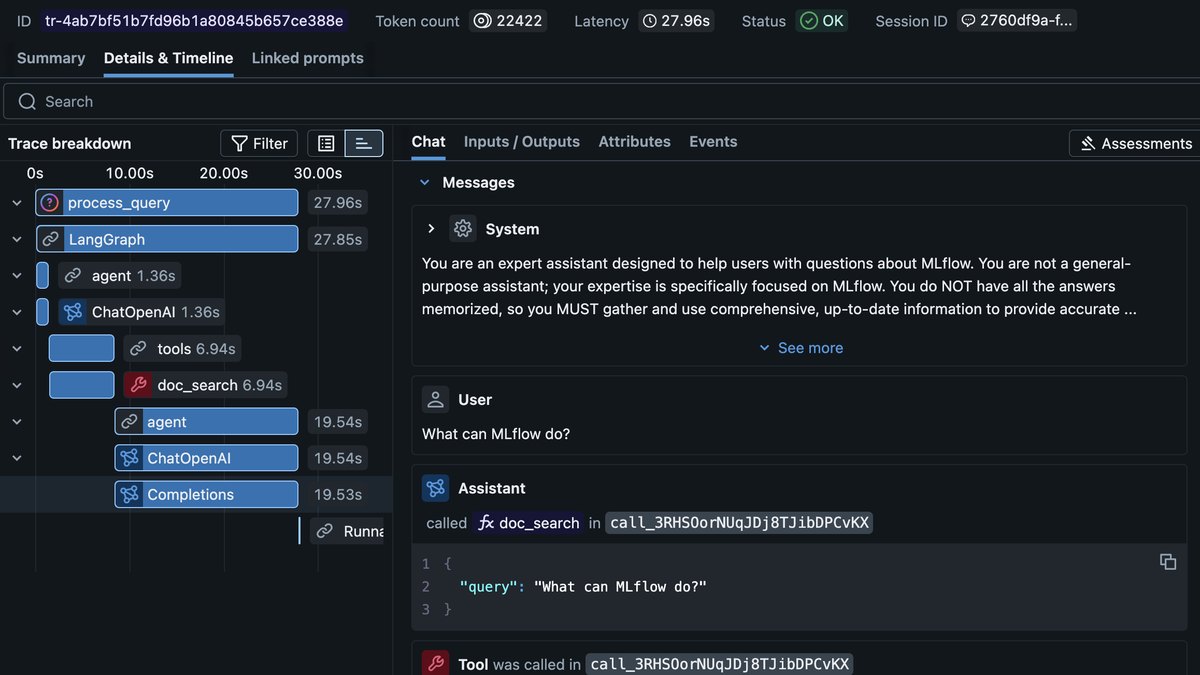Collapse the process_query span row
This screenshot has width=1200, height=675.
[17, 203]
